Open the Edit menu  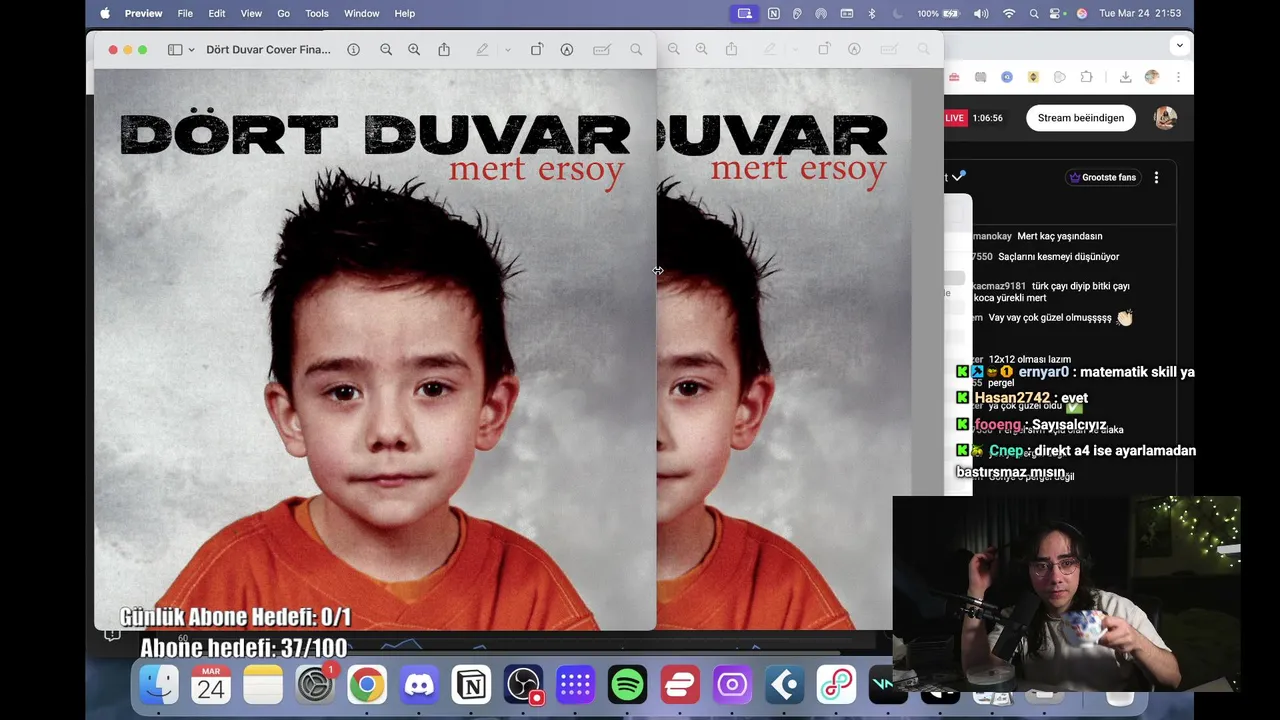click(217, 13)
